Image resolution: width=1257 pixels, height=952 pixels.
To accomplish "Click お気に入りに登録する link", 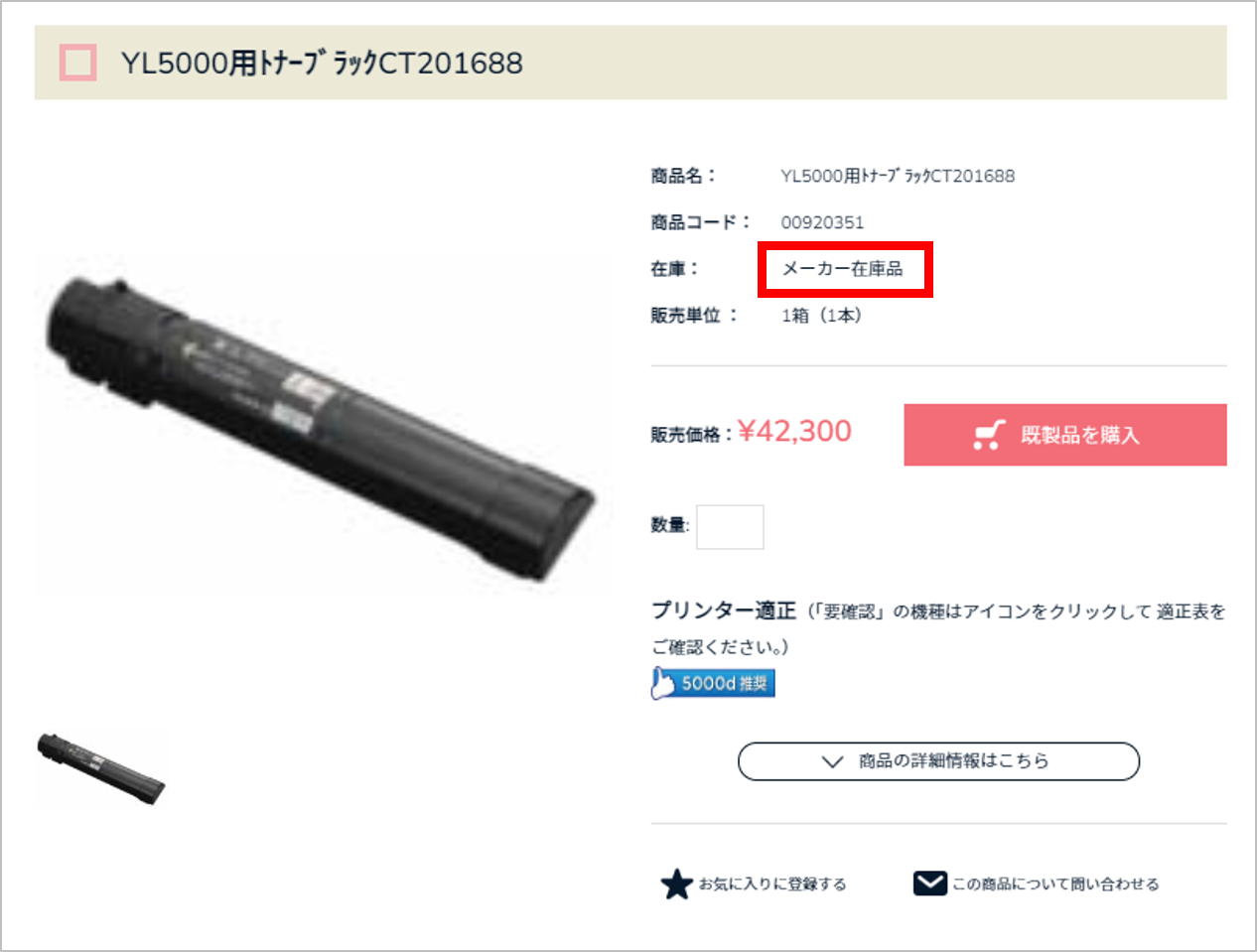I will point(772,884).
